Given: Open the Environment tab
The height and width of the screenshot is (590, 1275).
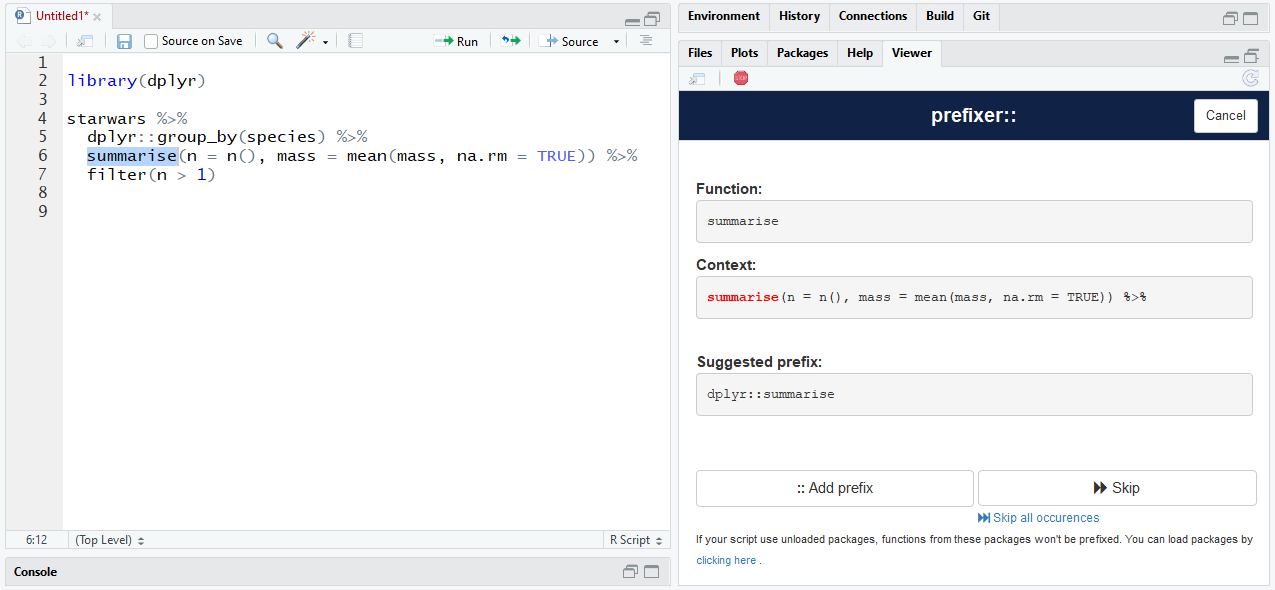Looking at the screenshot, I should coord(724,16).
